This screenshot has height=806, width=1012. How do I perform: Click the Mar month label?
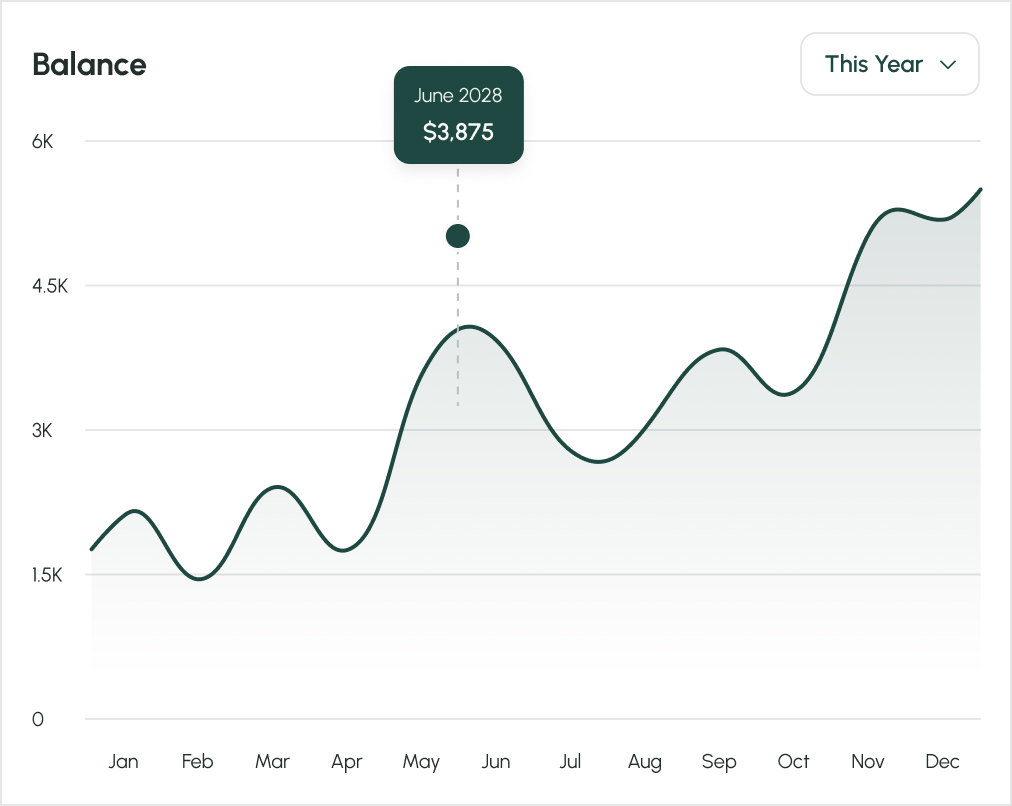pyautogui.click(x=272, y=761)
